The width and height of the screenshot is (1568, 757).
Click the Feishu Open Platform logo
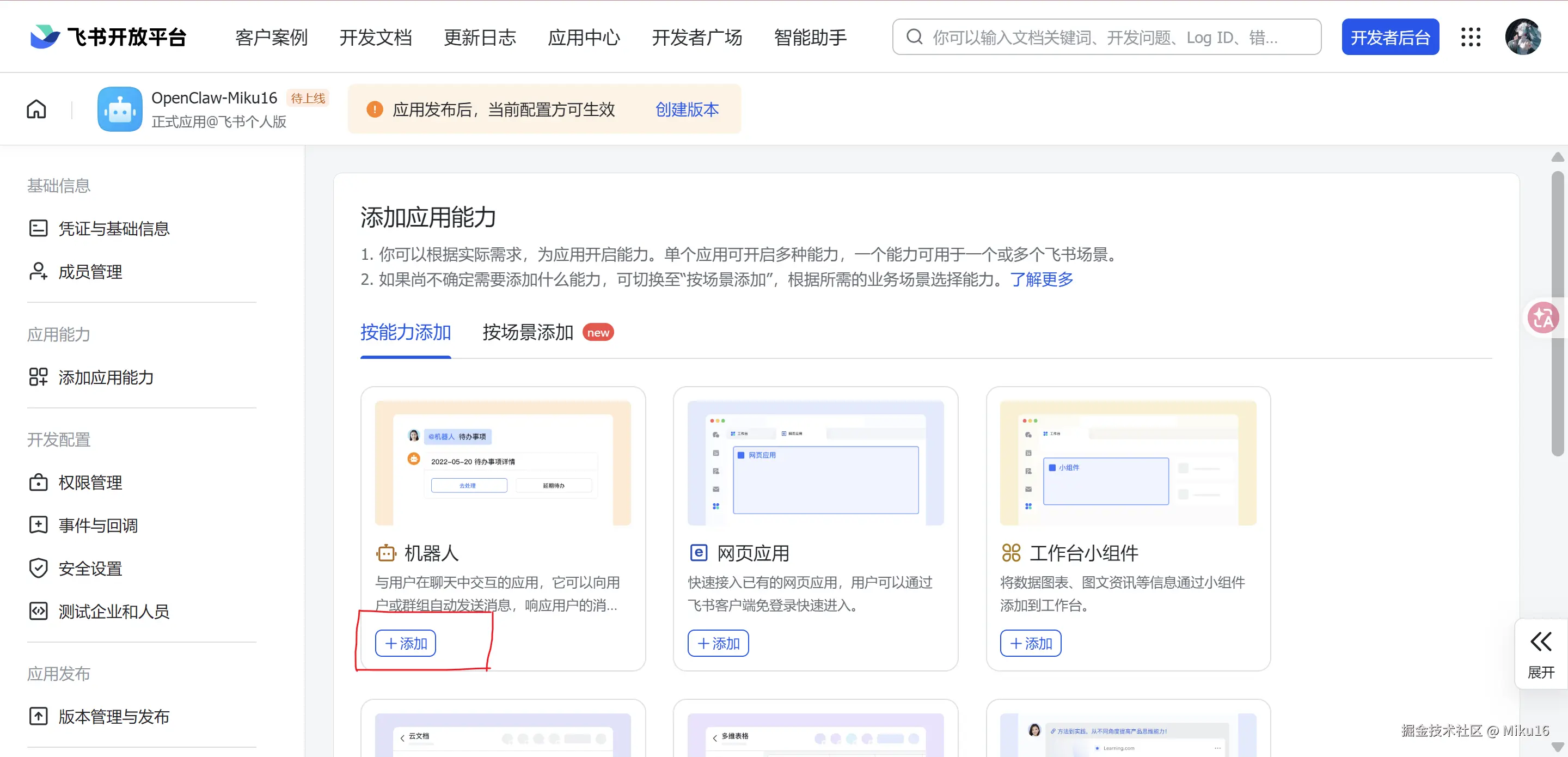(108, 37)
